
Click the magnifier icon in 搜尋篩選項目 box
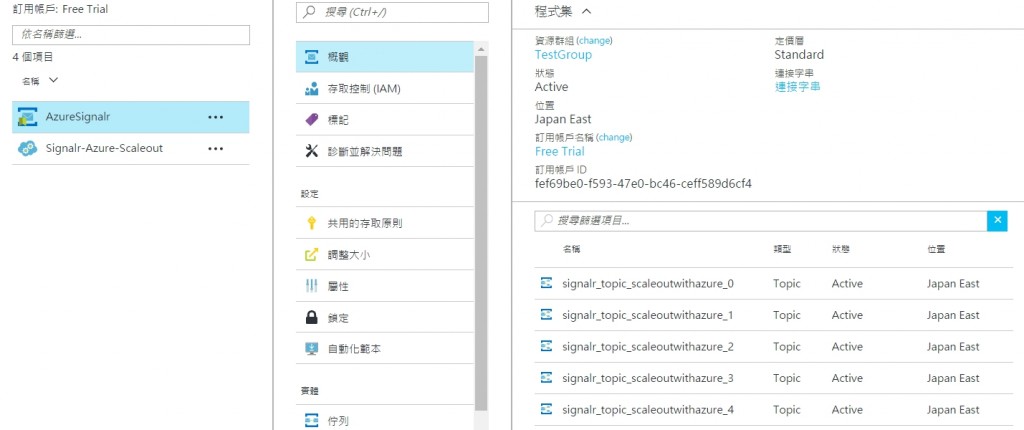(546, 221)
